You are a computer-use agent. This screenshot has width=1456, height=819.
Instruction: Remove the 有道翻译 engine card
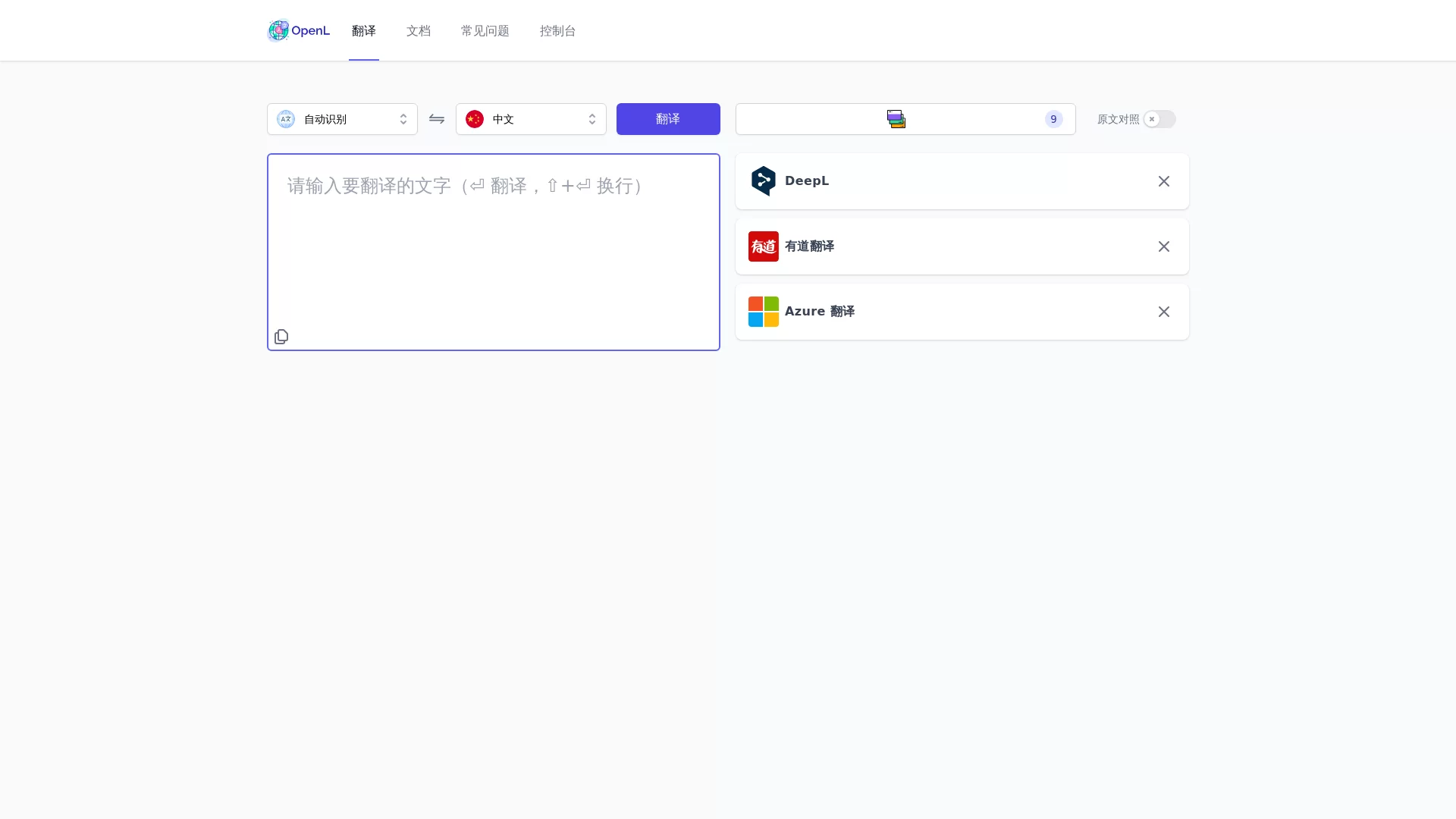click(1163, 246)
